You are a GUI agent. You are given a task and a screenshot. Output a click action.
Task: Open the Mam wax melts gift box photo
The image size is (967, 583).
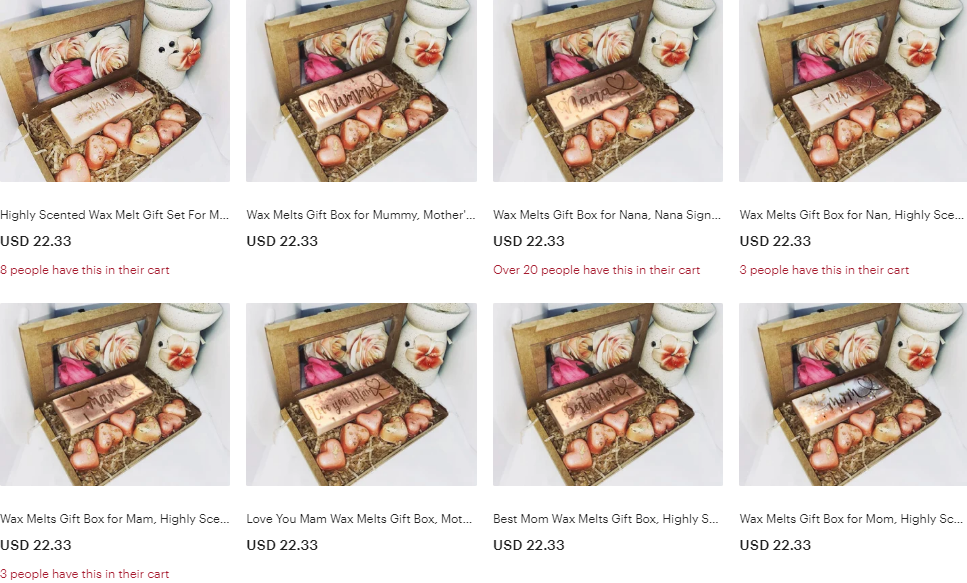pos(115,394)
